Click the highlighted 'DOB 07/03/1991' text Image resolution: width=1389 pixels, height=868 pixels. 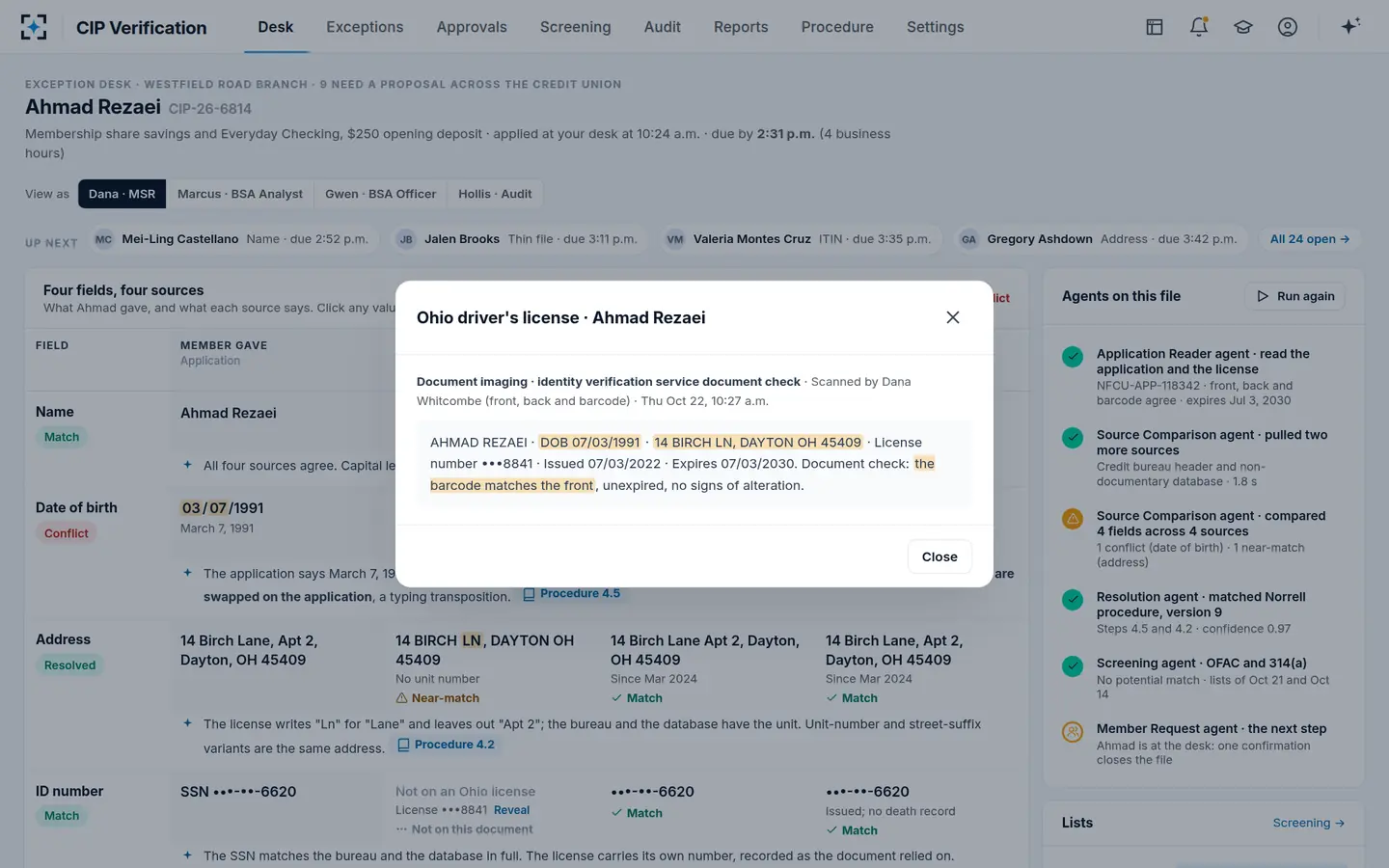click(589, 443)
